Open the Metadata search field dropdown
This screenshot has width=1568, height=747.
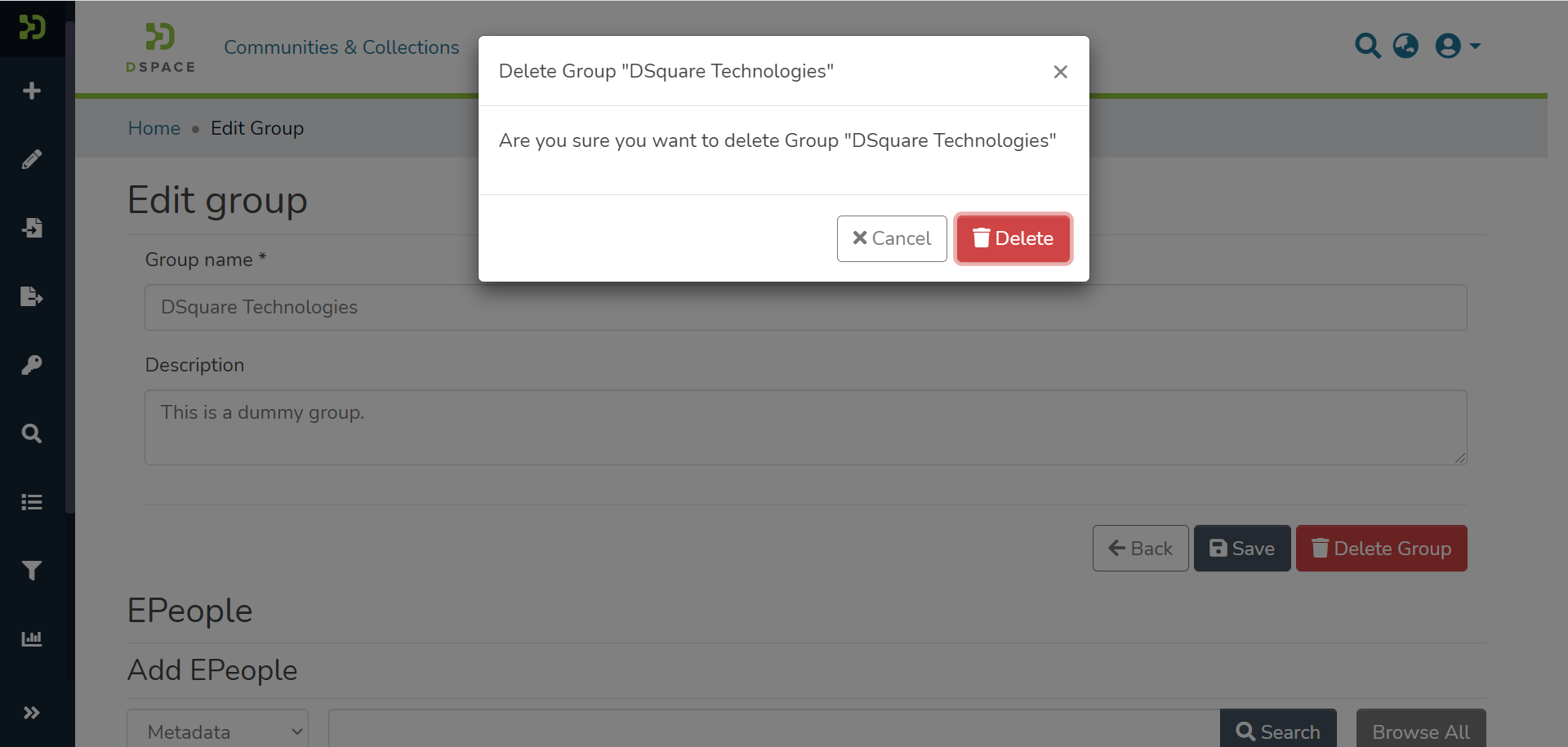216,731
